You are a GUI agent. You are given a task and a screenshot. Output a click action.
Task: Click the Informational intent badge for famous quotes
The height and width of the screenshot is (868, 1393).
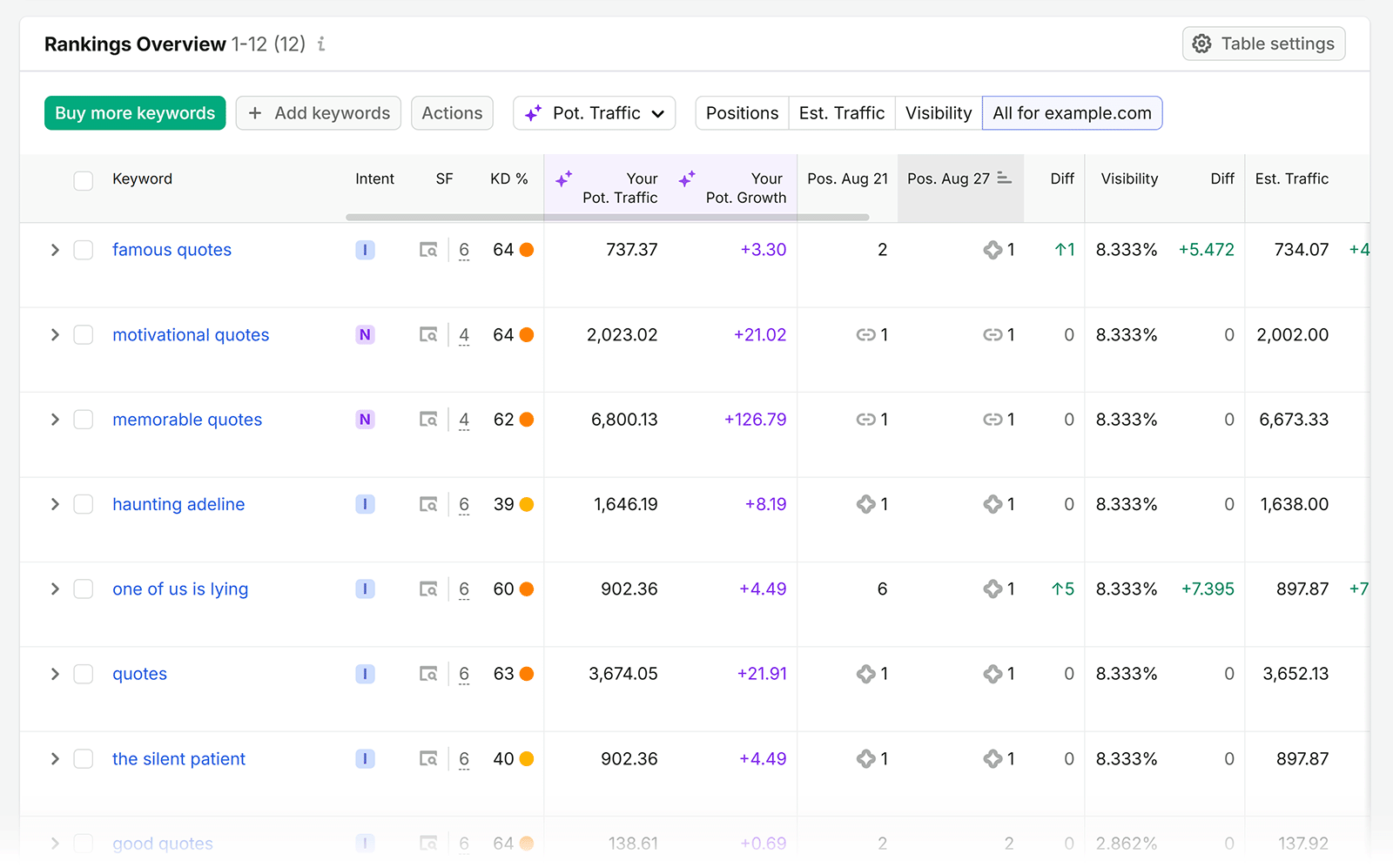pyautogui.click(x=365, y=250)
